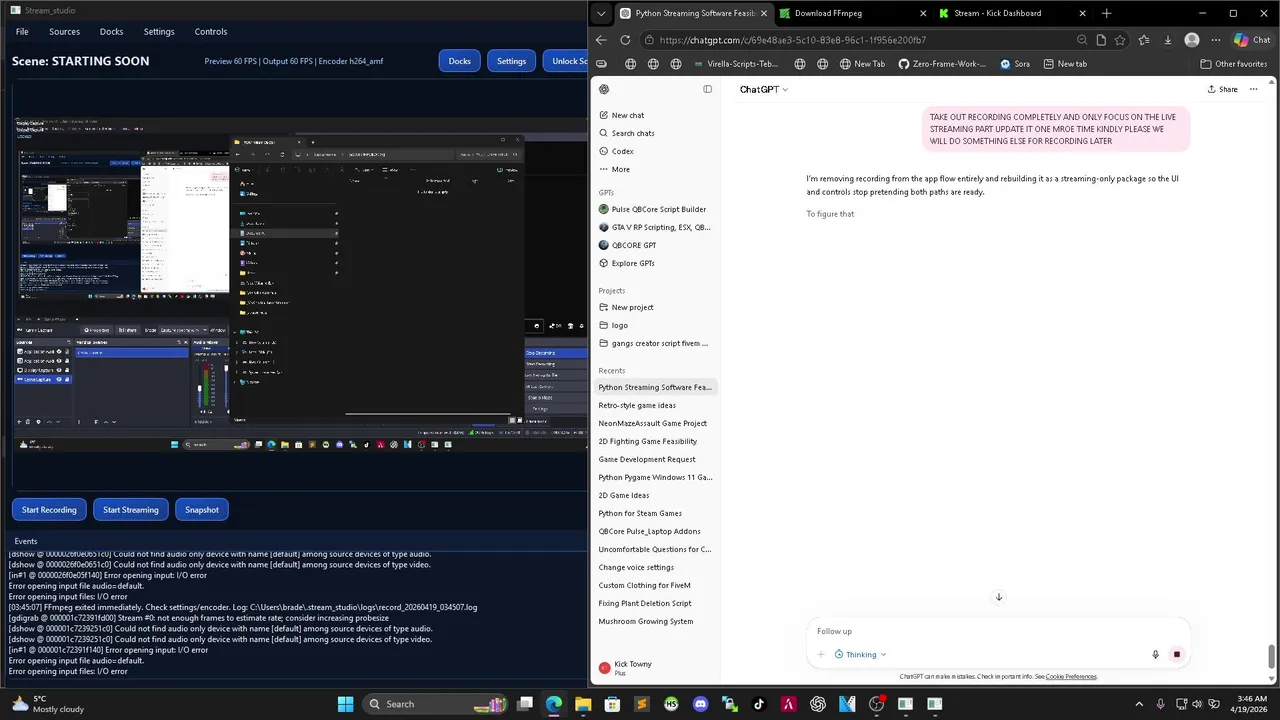Image resolution: width=1280 pixels, height=720 pixels.
Task: Open gangs creator script fivem project
Action: click(x=655, y=343)
